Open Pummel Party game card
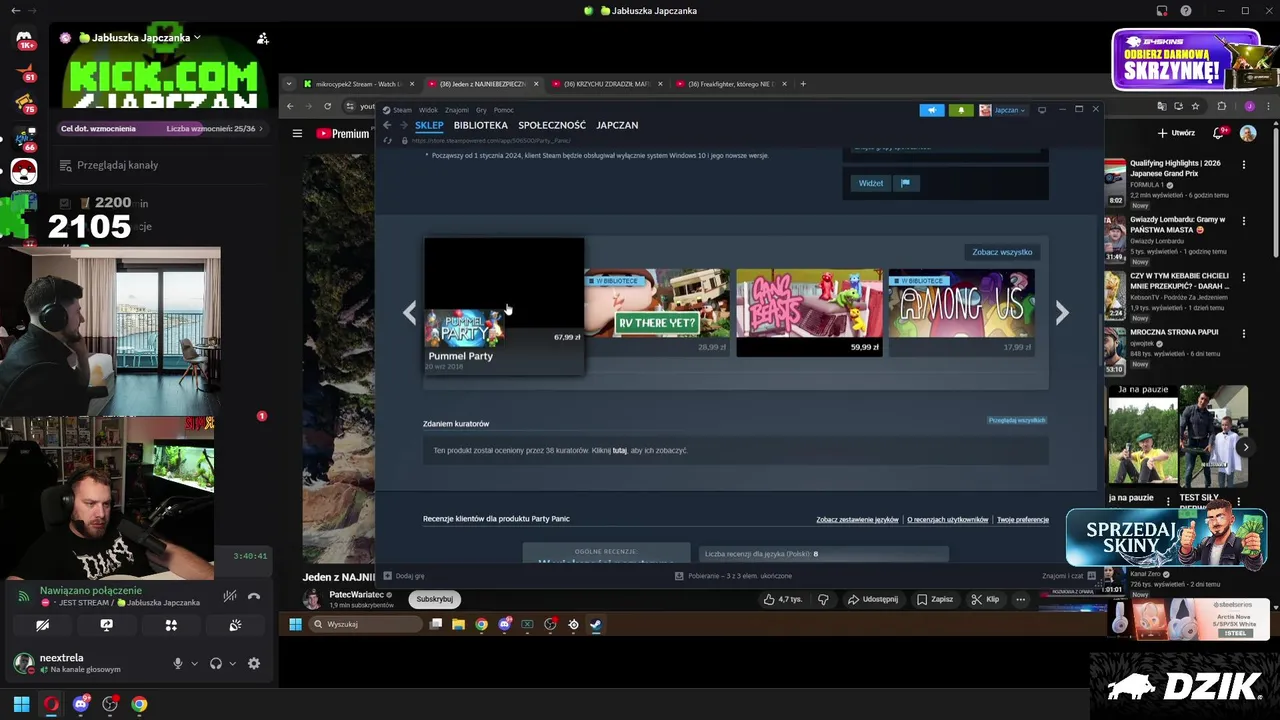The height and width of the screenshot is (720, 1280). click(x=504, y=306)
